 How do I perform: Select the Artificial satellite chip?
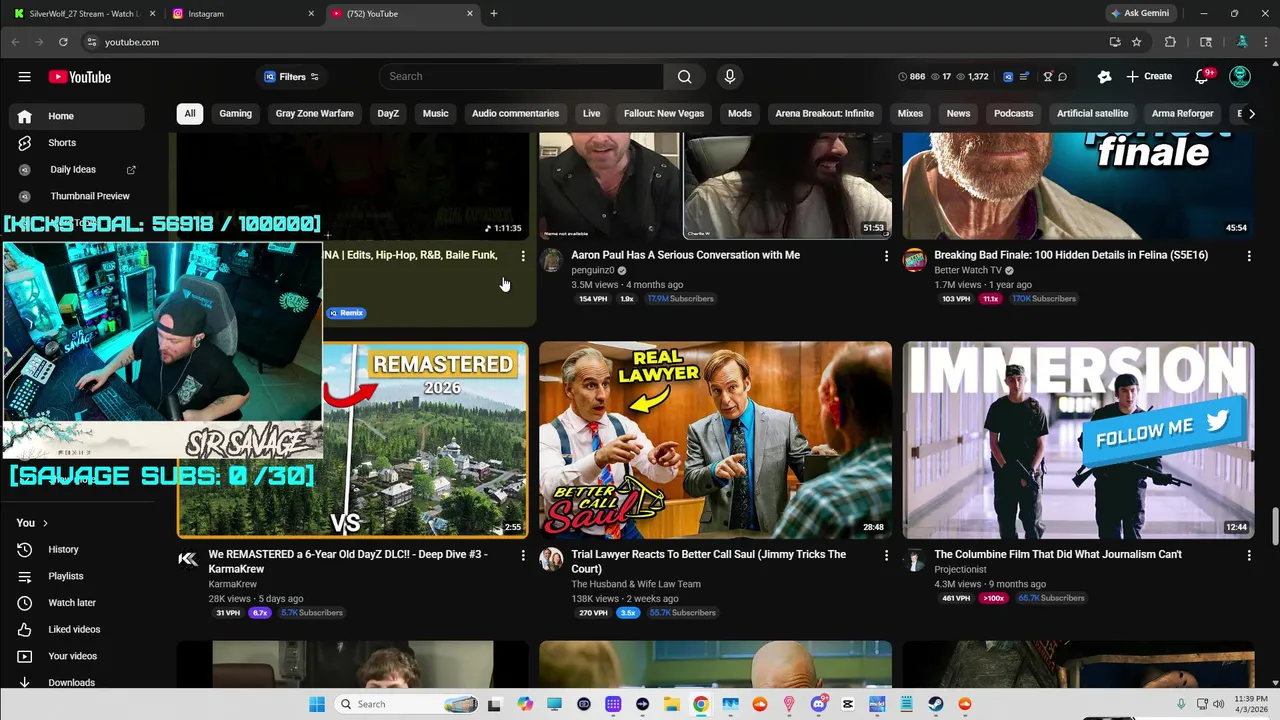(x=1092, y=114)
